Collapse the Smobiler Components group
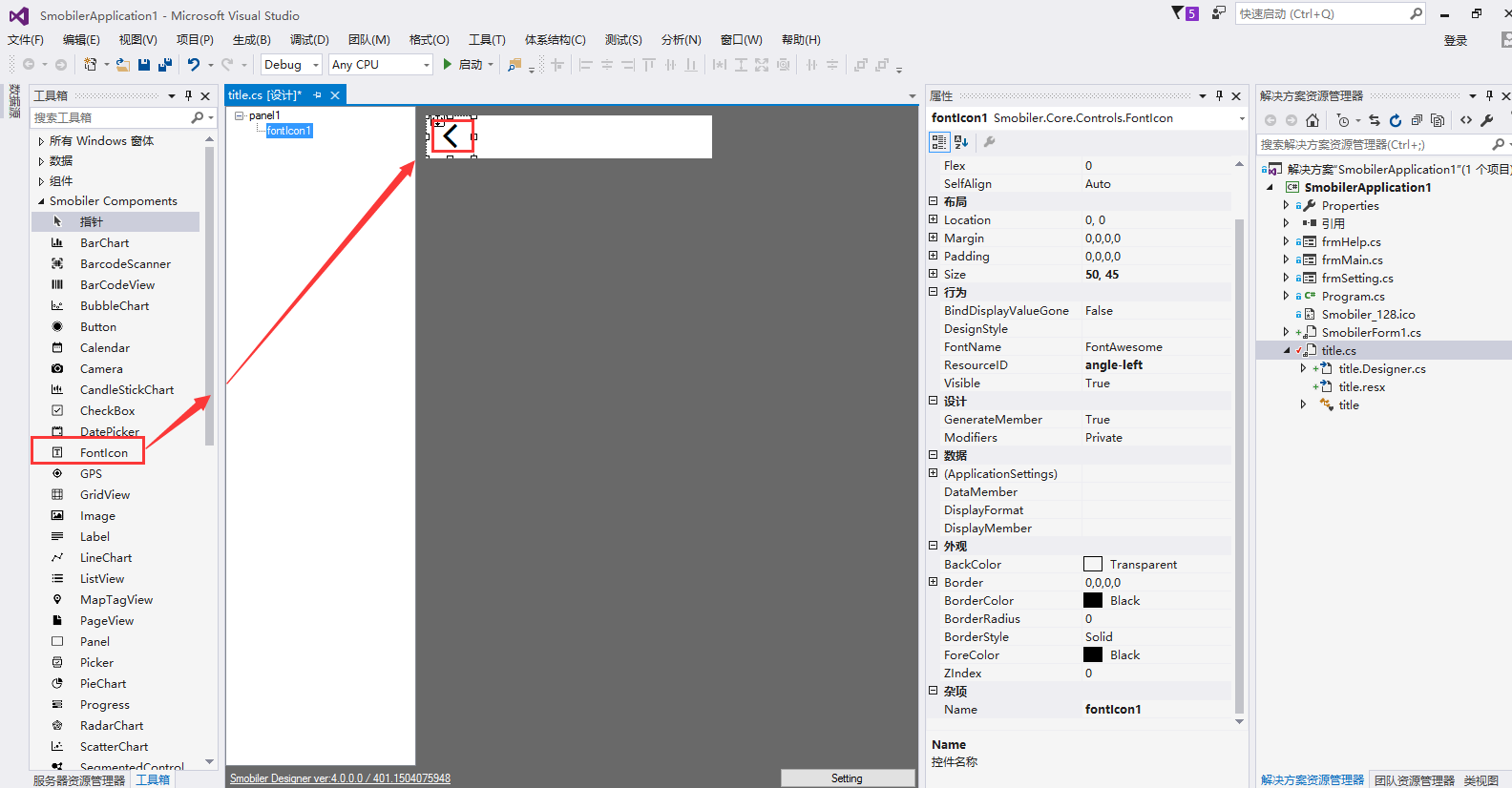This screenshot has width=1512, height=788. click(41, 201)
